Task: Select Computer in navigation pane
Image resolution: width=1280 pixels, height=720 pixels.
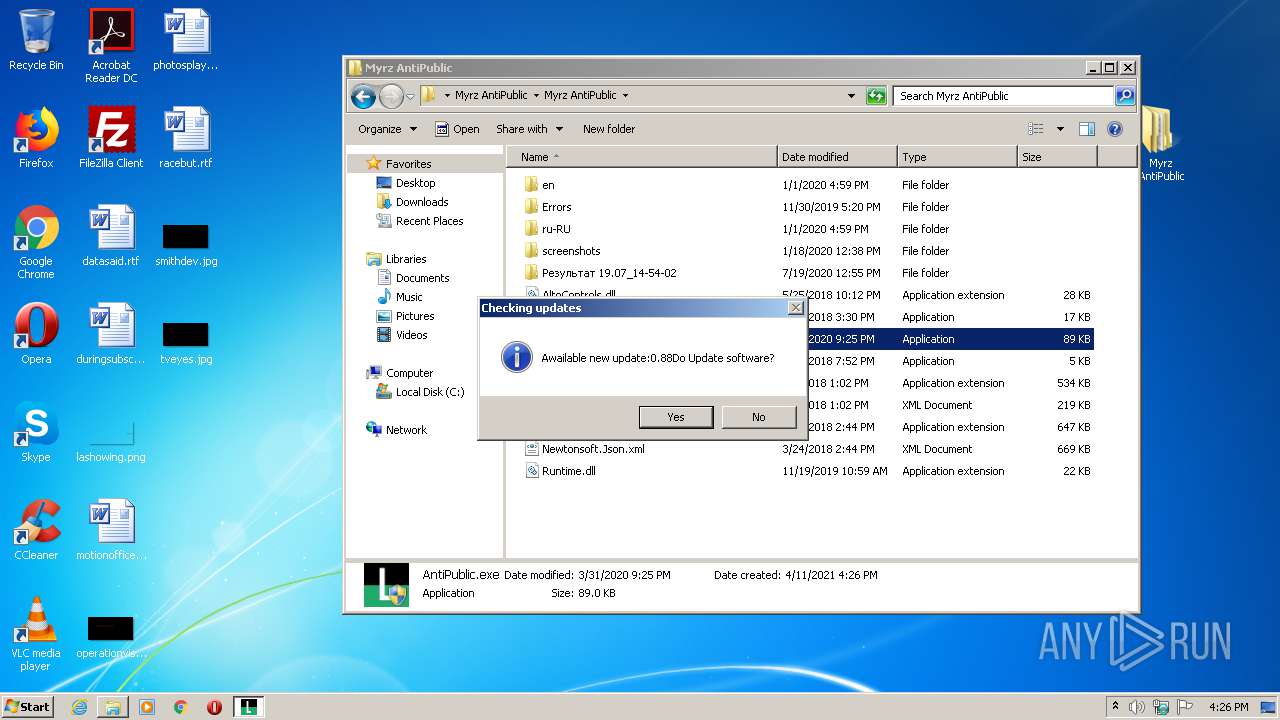Action: pyautogui.click(x=409, y=373)
